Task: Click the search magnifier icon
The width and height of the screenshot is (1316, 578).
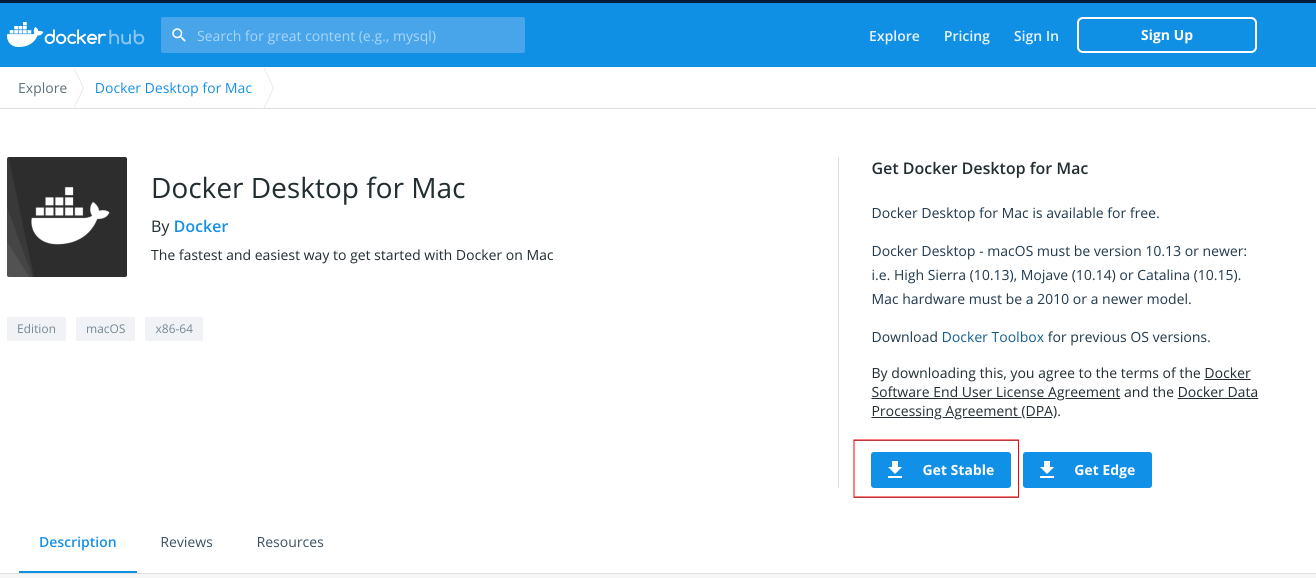Action: pos(179,35)
